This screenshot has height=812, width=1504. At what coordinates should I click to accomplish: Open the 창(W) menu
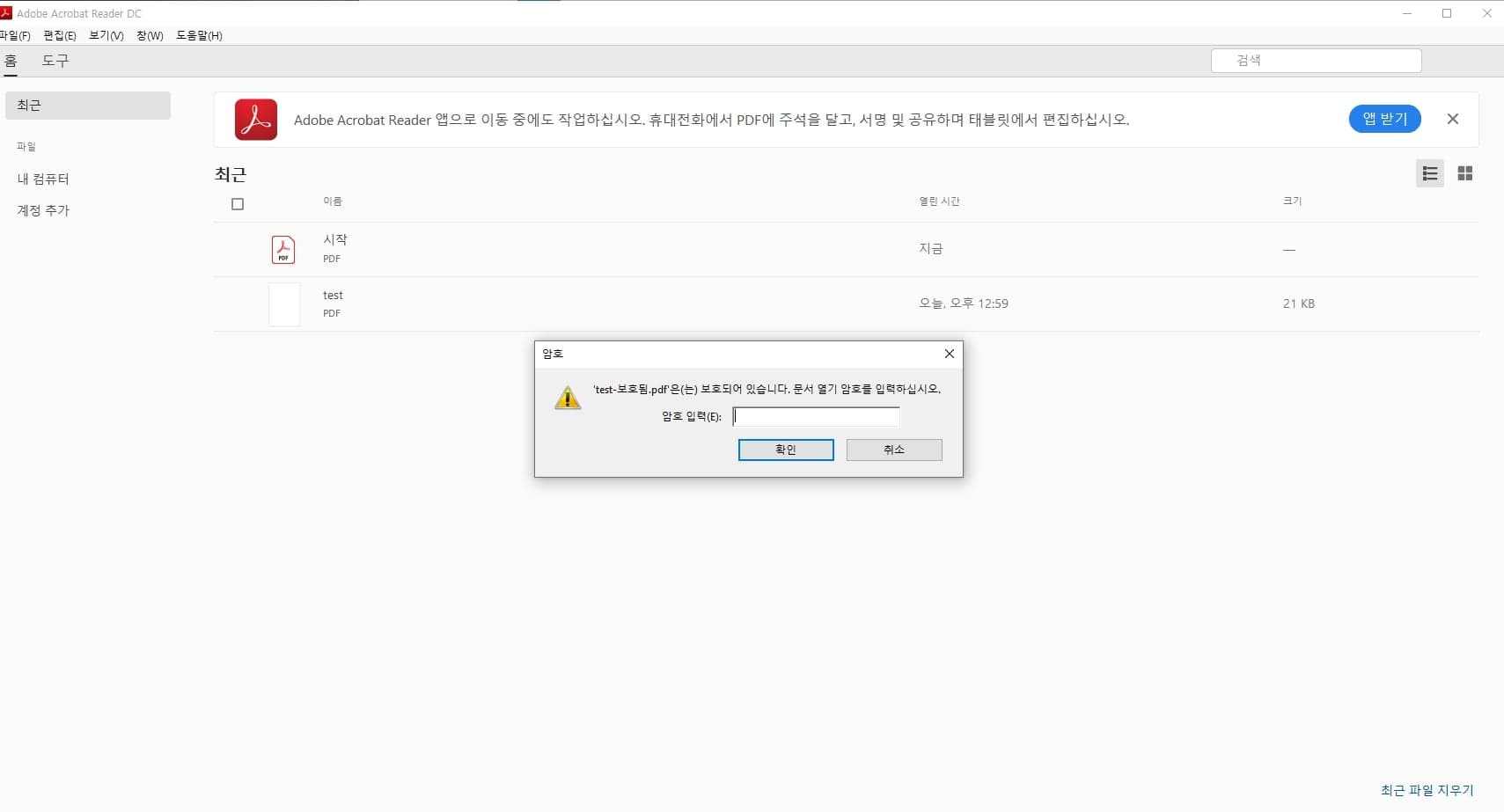(x=150, y=35)
